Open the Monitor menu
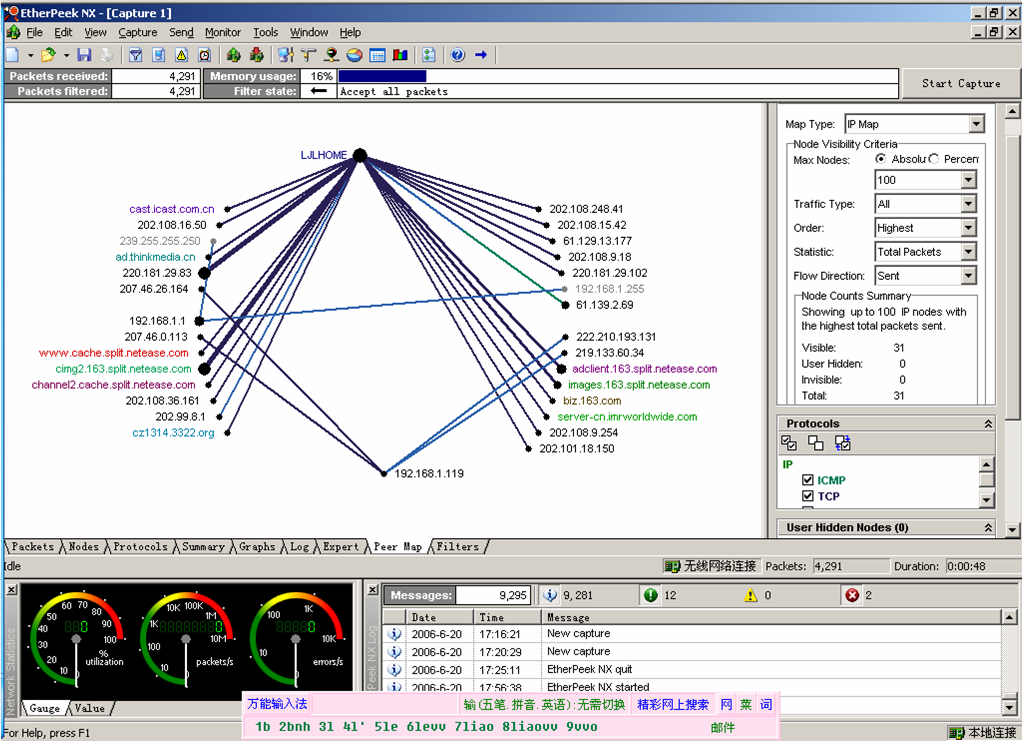 [x=223, y=33]
